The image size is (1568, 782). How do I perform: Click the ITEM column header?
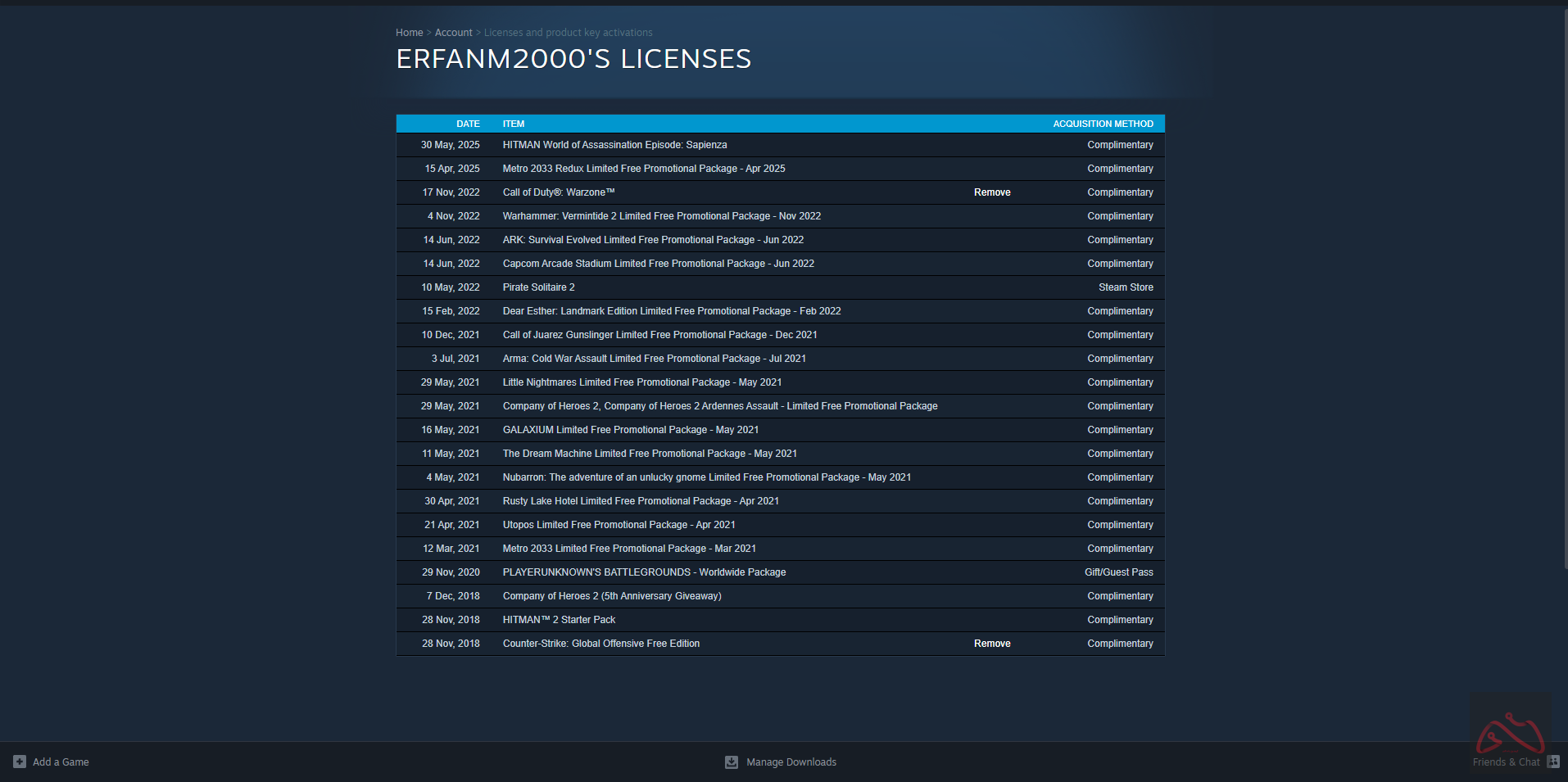(x=514, y=124)
